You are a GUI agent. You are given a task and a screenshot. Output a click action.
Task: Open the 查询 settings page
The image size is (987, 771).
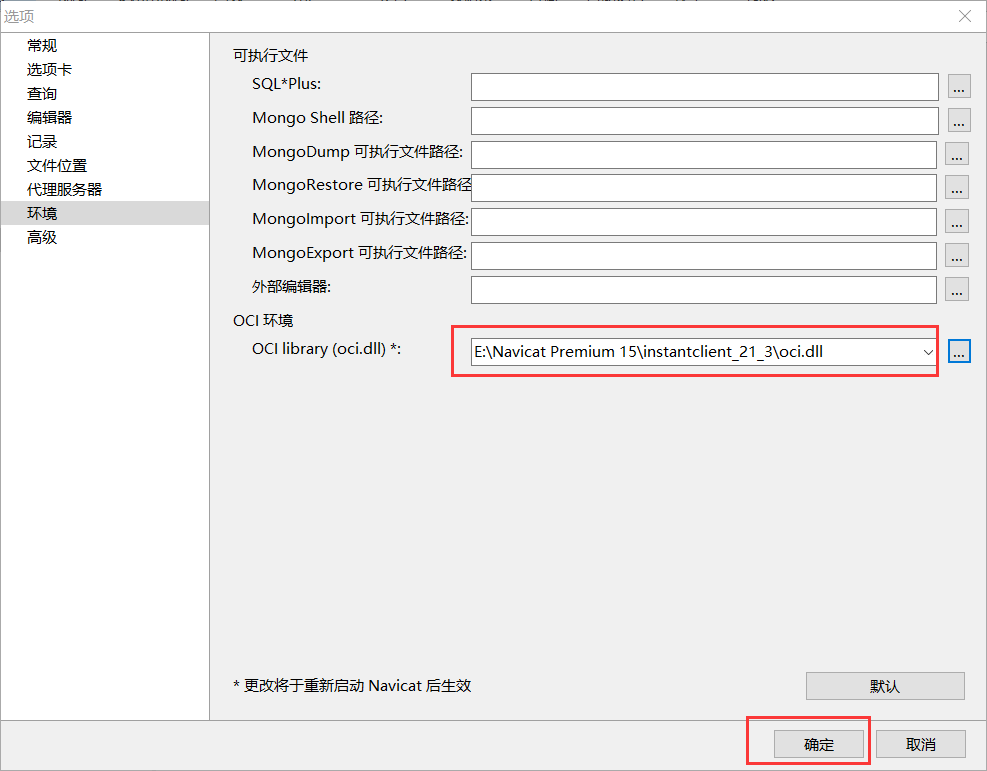coord(40,93)
